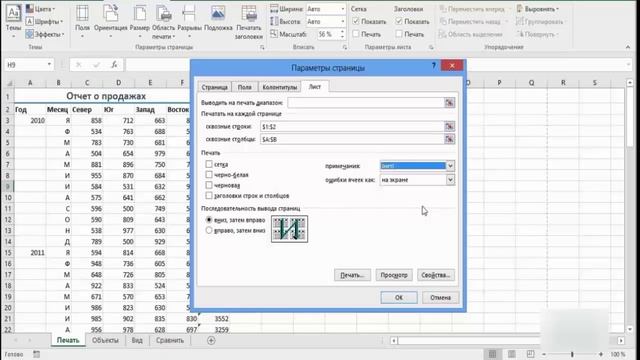Select вправо, затем вниз radio button
640x360 pixels.
(209, 231)
